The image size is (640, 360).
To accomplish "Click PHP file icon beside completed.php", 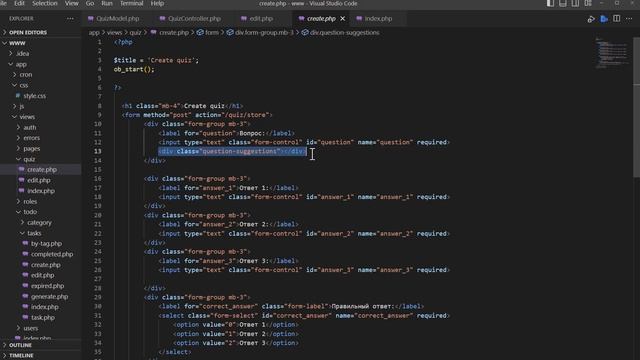I will click(25, 254).
